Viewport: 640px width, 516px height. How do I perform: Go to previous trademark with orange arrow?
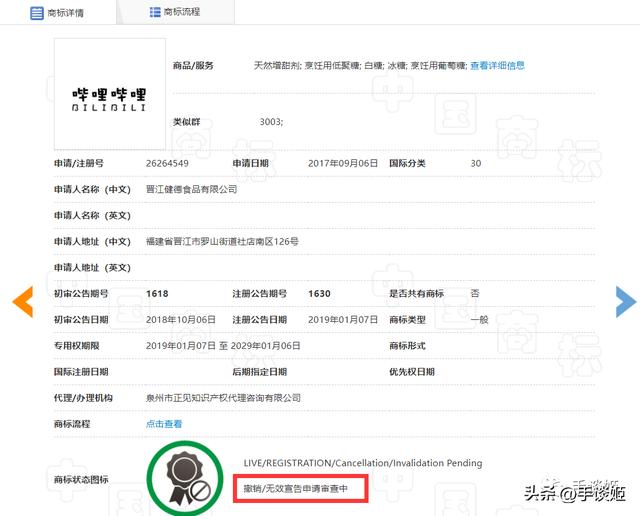[23, 302]
